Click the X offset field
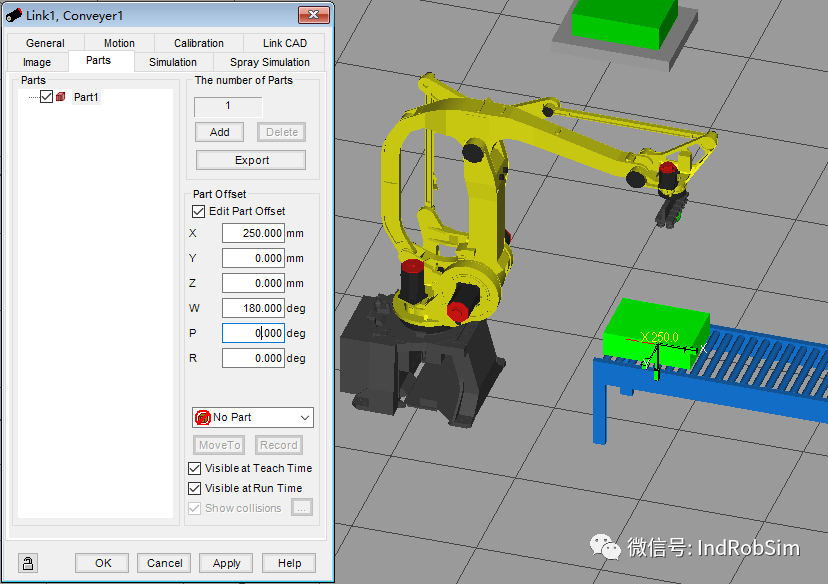This screenshot has width=828, height=584. tap(253, 233)
